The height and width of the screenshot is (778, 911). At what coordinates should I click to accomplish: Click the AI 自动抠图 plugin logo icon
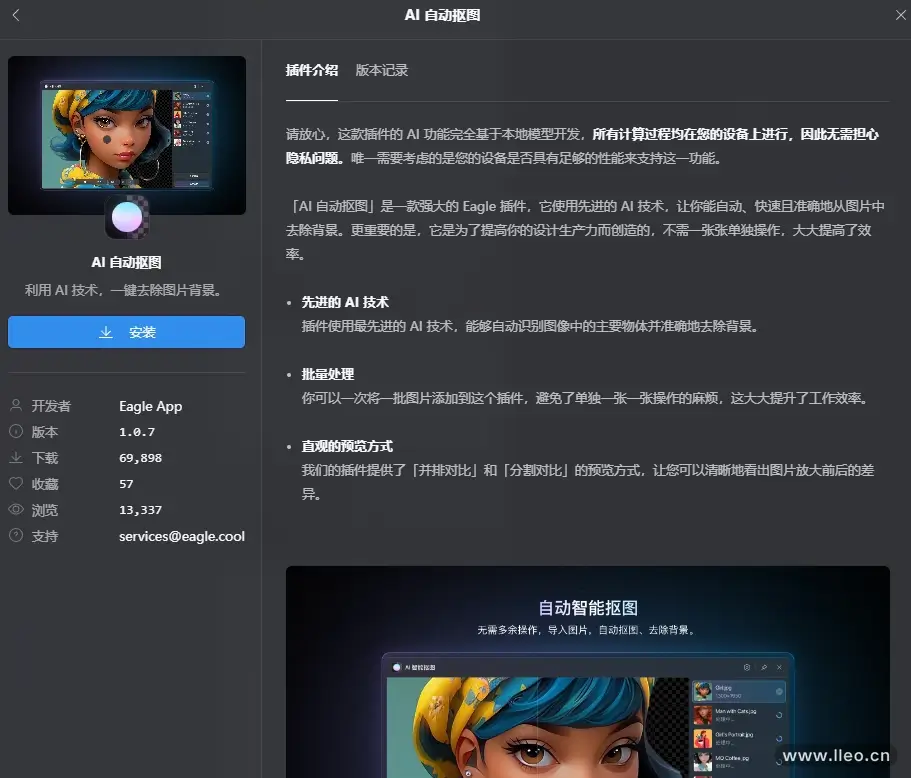pos(127,216)
